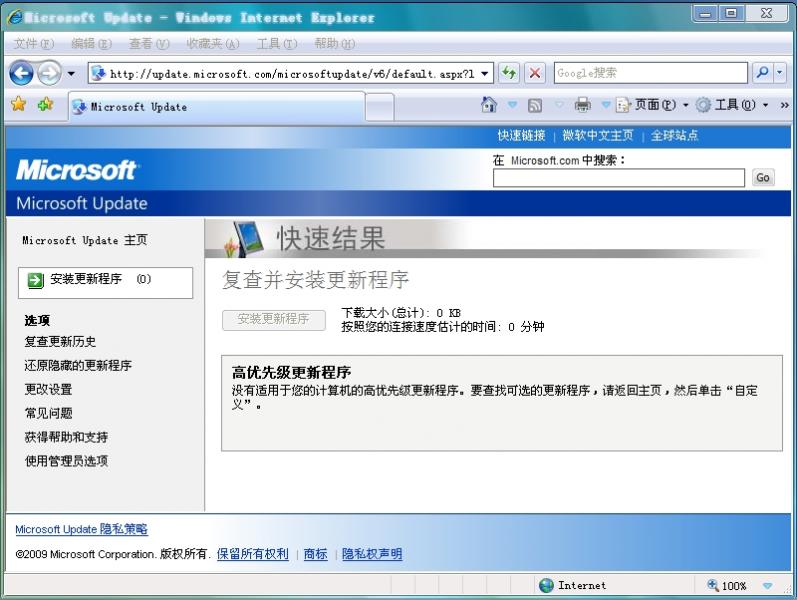Image resolution: width=797 pixels, height=600 pixels.
Task: Click the Favorites star icon
Action: [18, 104]
